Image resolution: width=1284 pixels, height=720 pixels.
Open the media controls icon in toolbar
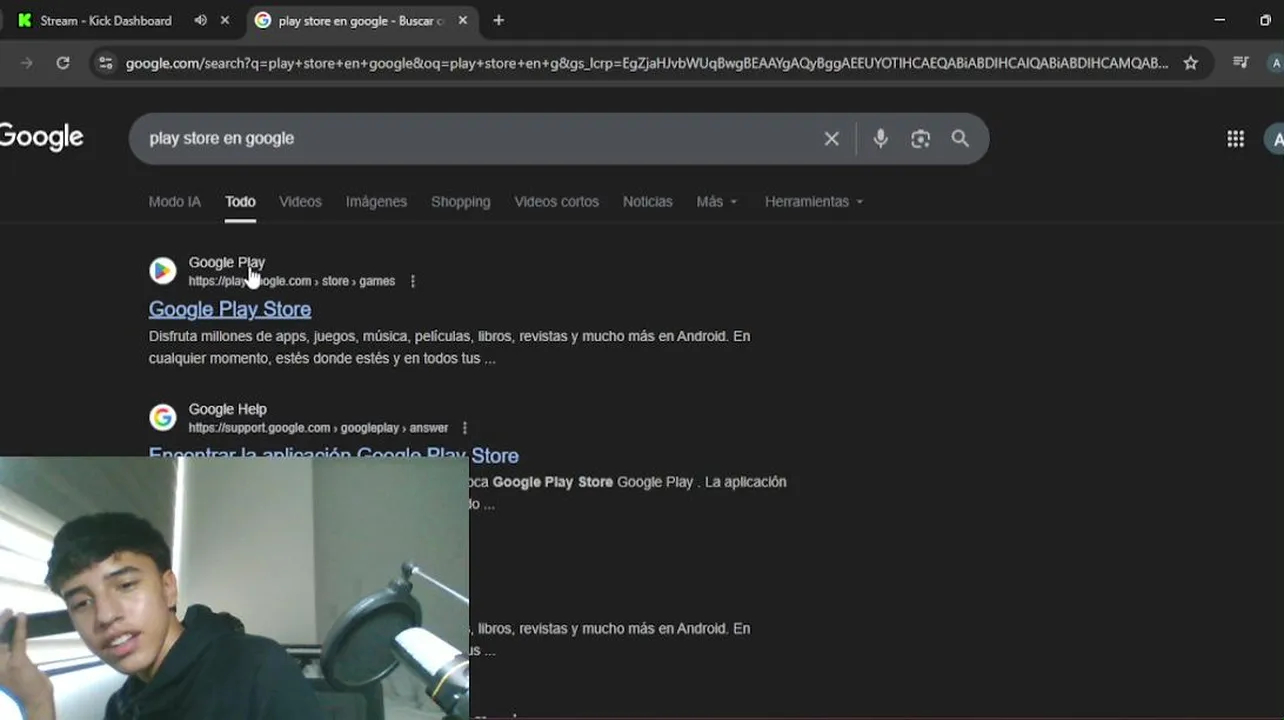(1241, 63)
